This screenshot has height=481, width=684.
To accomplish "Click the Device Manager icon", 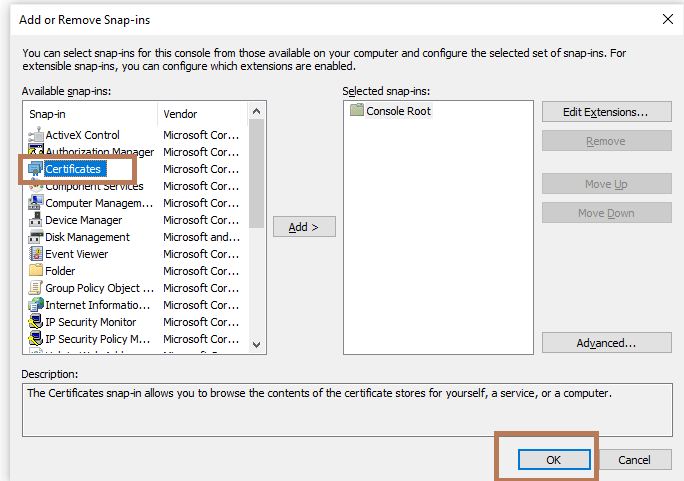I will 36,220.
